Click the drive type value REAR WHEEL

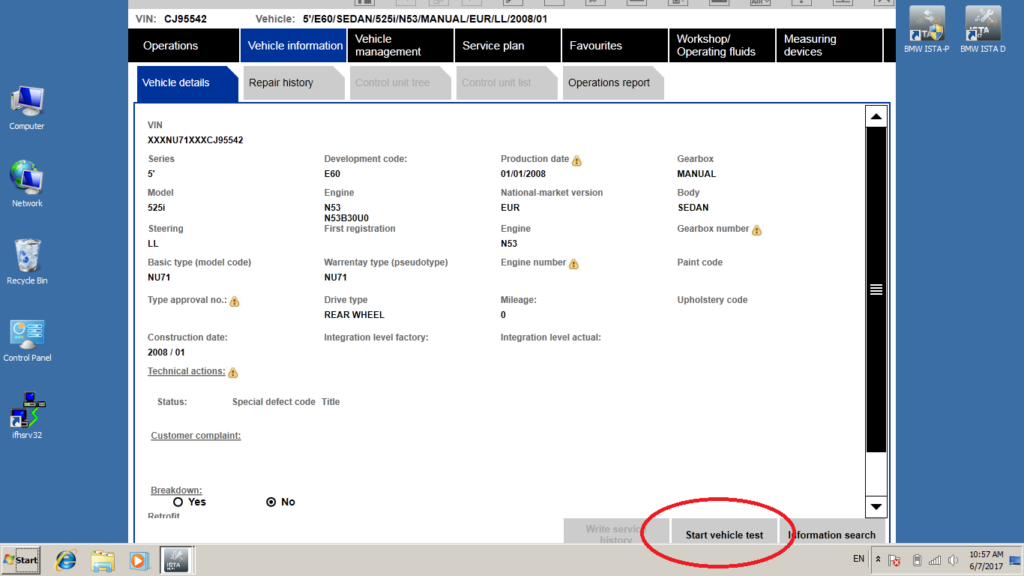pos(354,315)
